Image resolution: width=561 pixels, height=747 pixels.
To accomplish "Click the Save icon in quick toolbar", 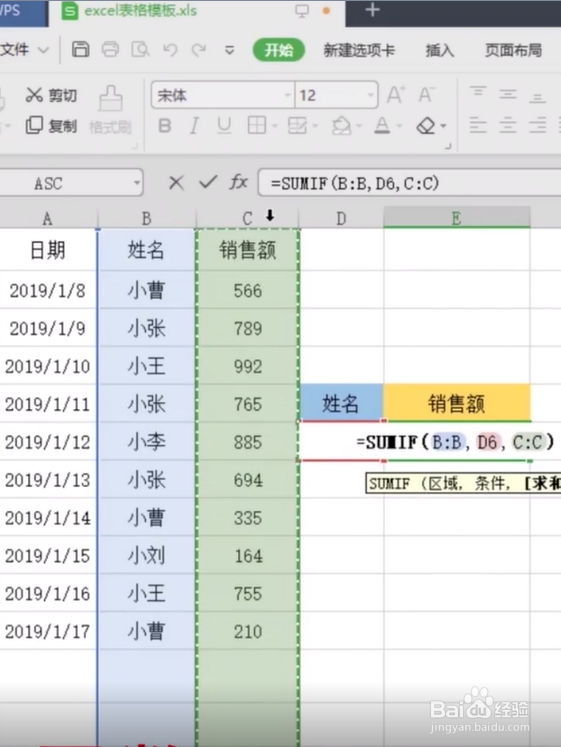I will [80, 49].
